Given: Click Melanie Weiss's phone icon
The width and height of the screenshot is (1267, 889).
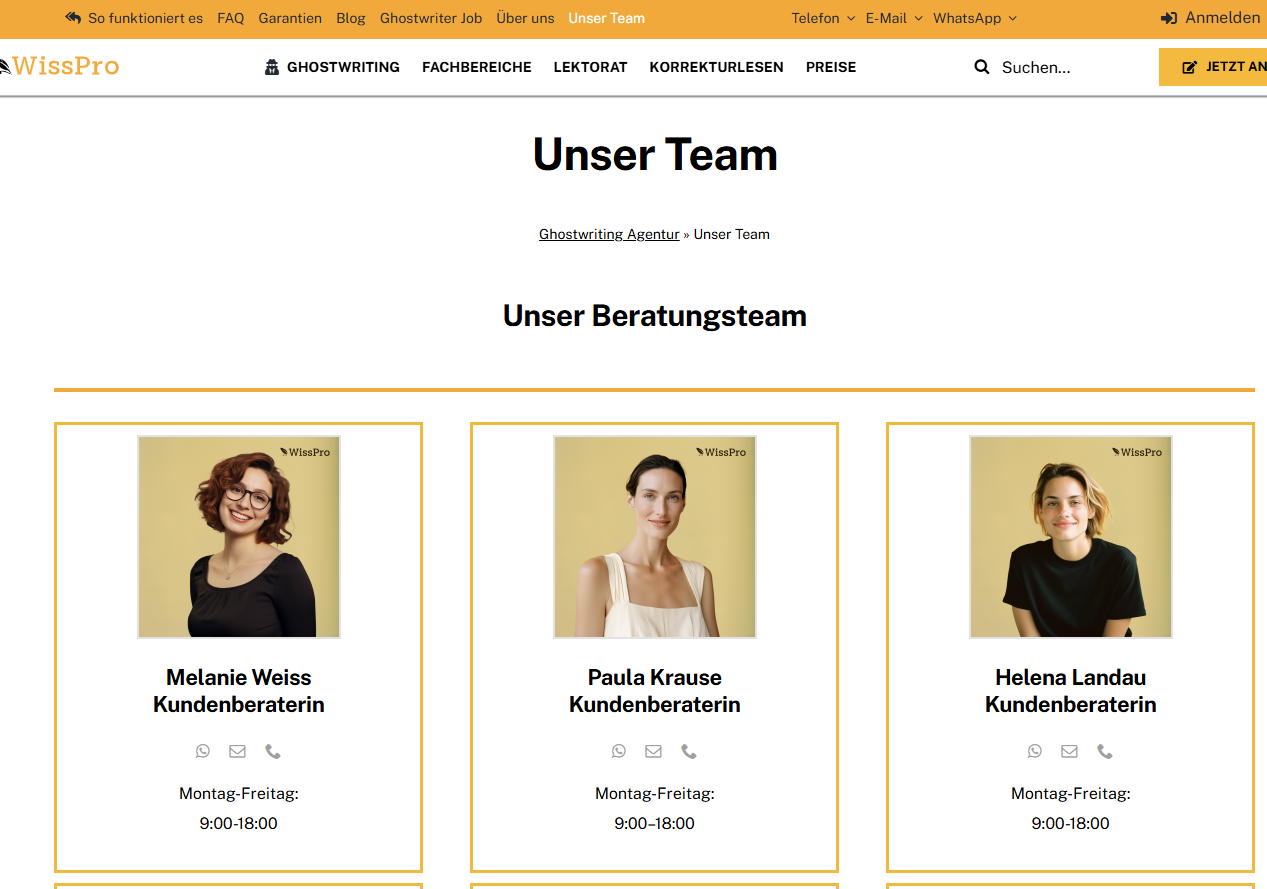Looking at the screenshot, I should (273, 751).
